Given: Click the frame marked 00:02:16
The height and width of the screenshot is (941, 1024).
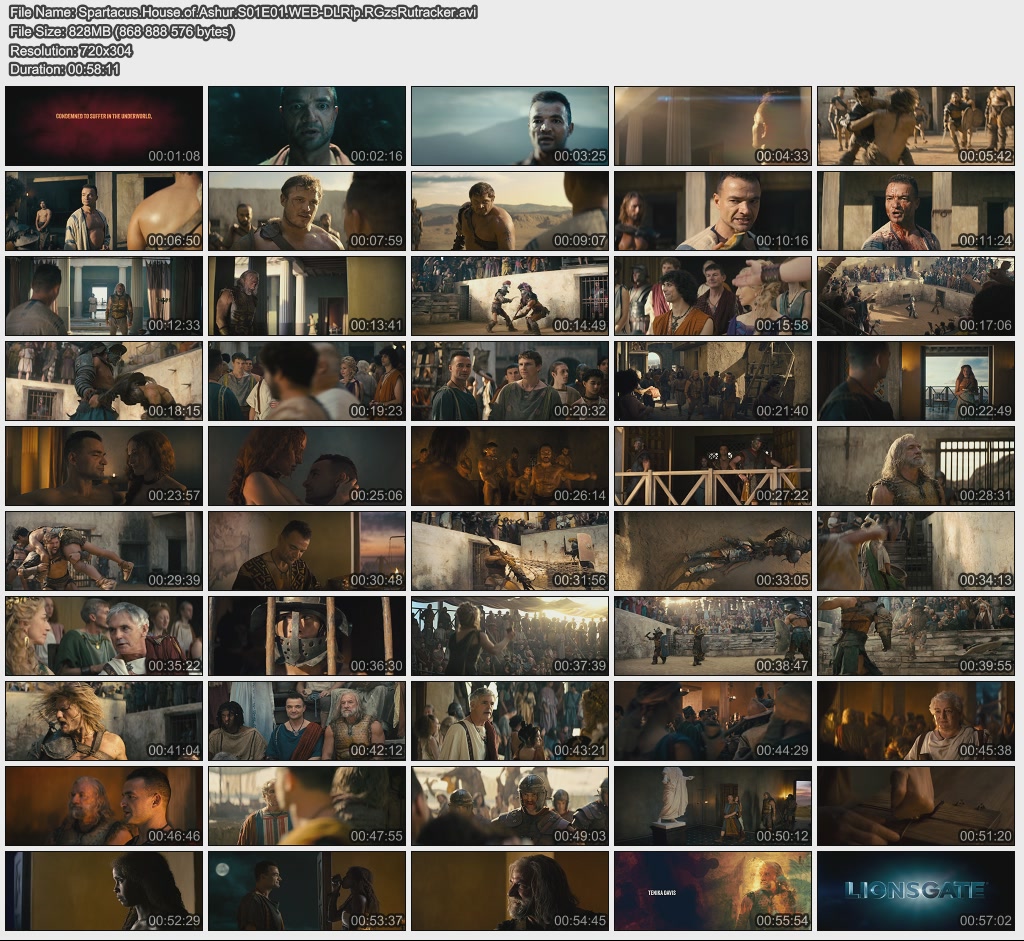Looking at the screenshot, I should tap(307, 126).
